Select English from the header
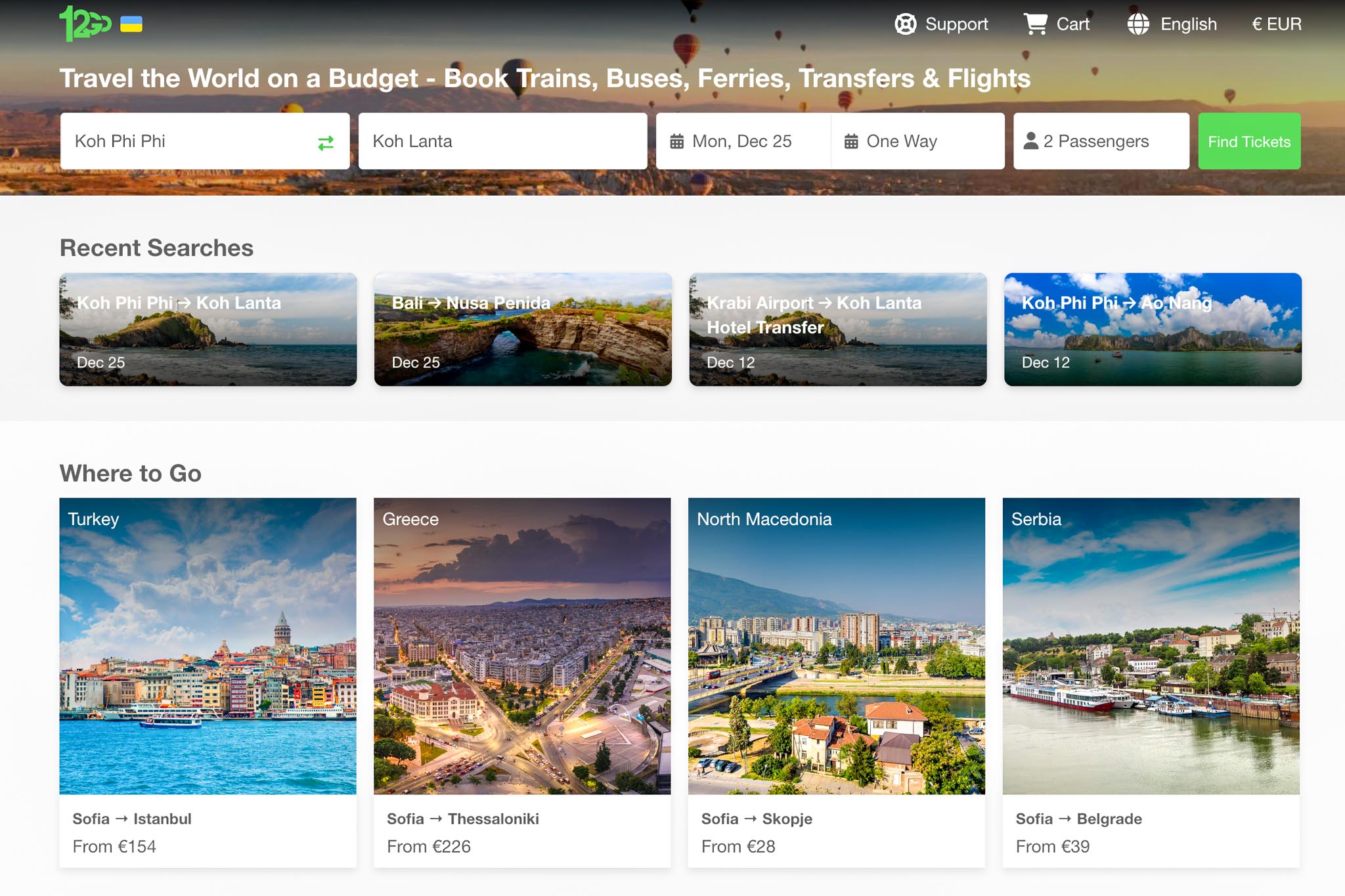1345x896 pixels. pyautogui.click(x=1189, y=24)
